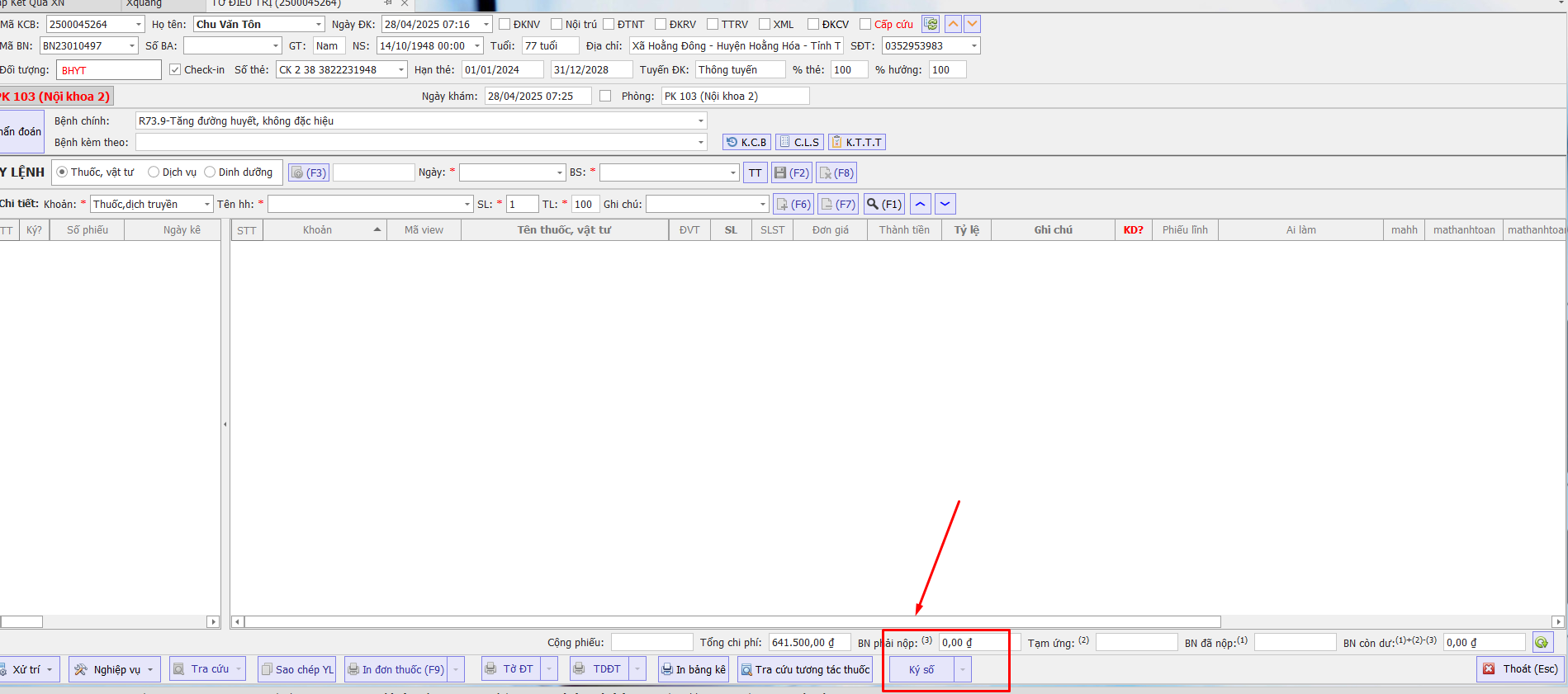
Task: Click the orange up arrow button
Action: (953, 24)
